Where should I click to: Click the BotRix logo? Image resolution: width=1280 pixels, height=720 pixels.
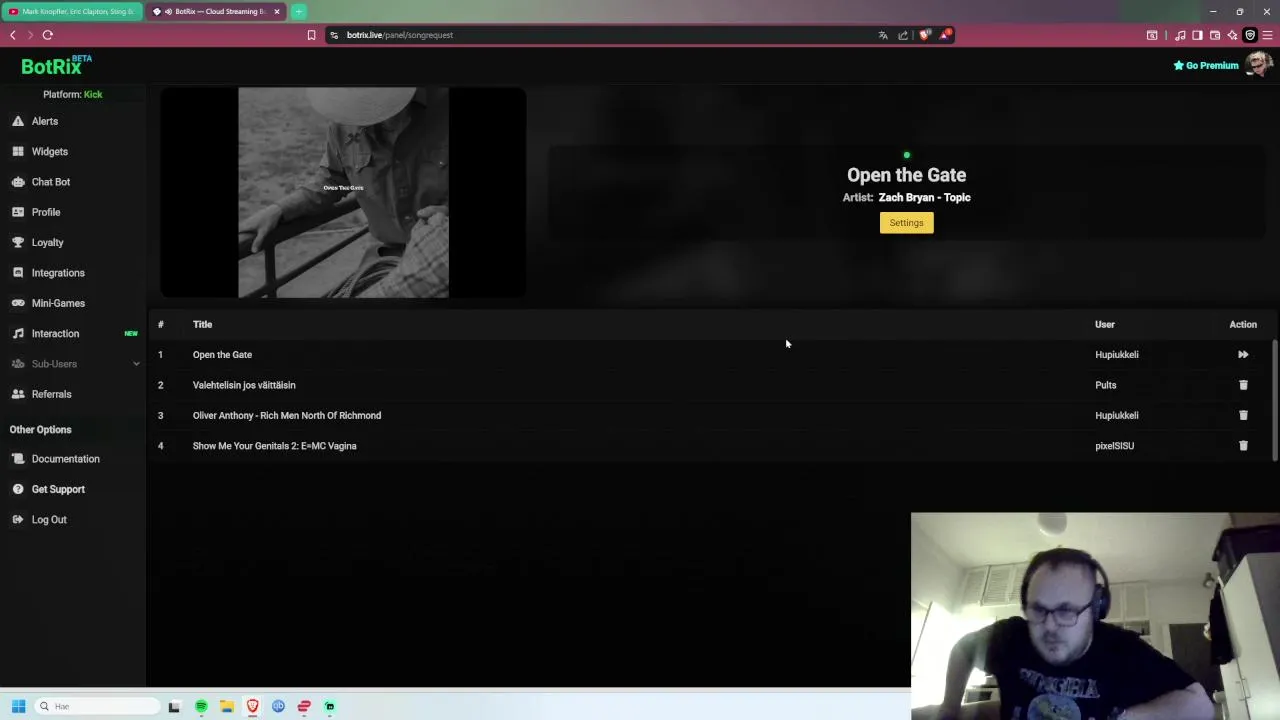[56, 66]
